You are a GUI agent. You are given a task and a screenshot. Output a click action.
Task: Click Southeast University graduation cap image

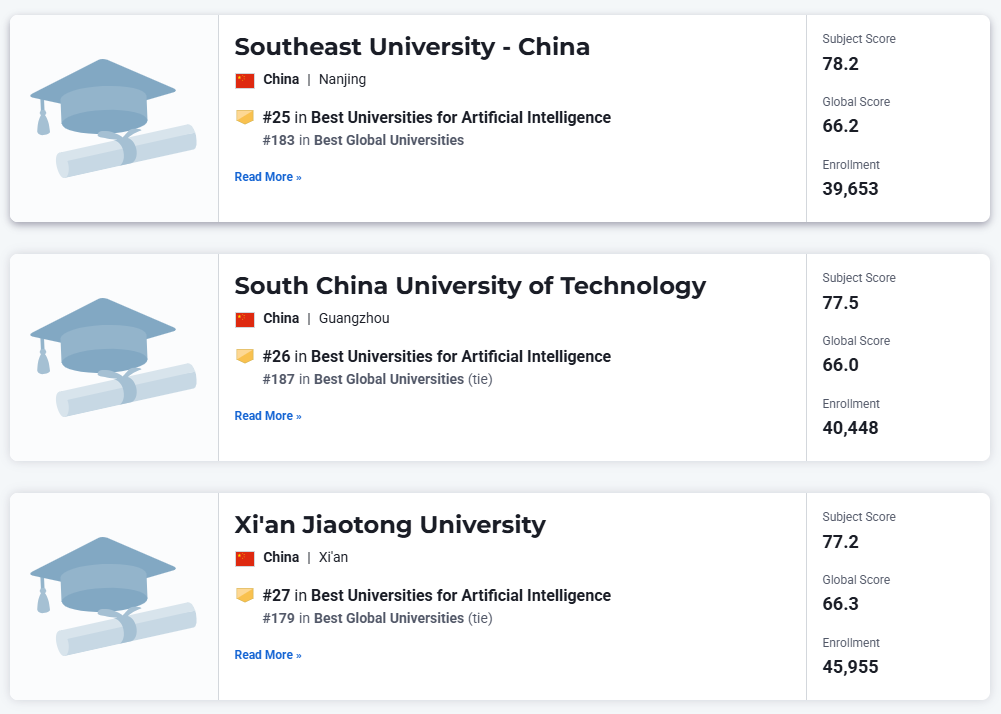click(113, 118)
